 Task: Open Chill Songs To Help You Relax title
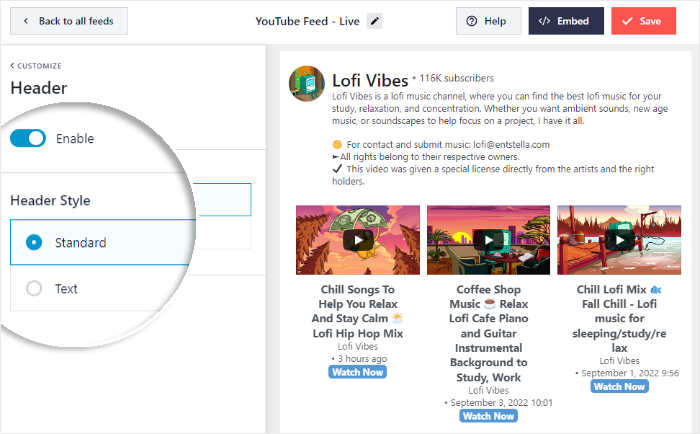coord(357,311)
